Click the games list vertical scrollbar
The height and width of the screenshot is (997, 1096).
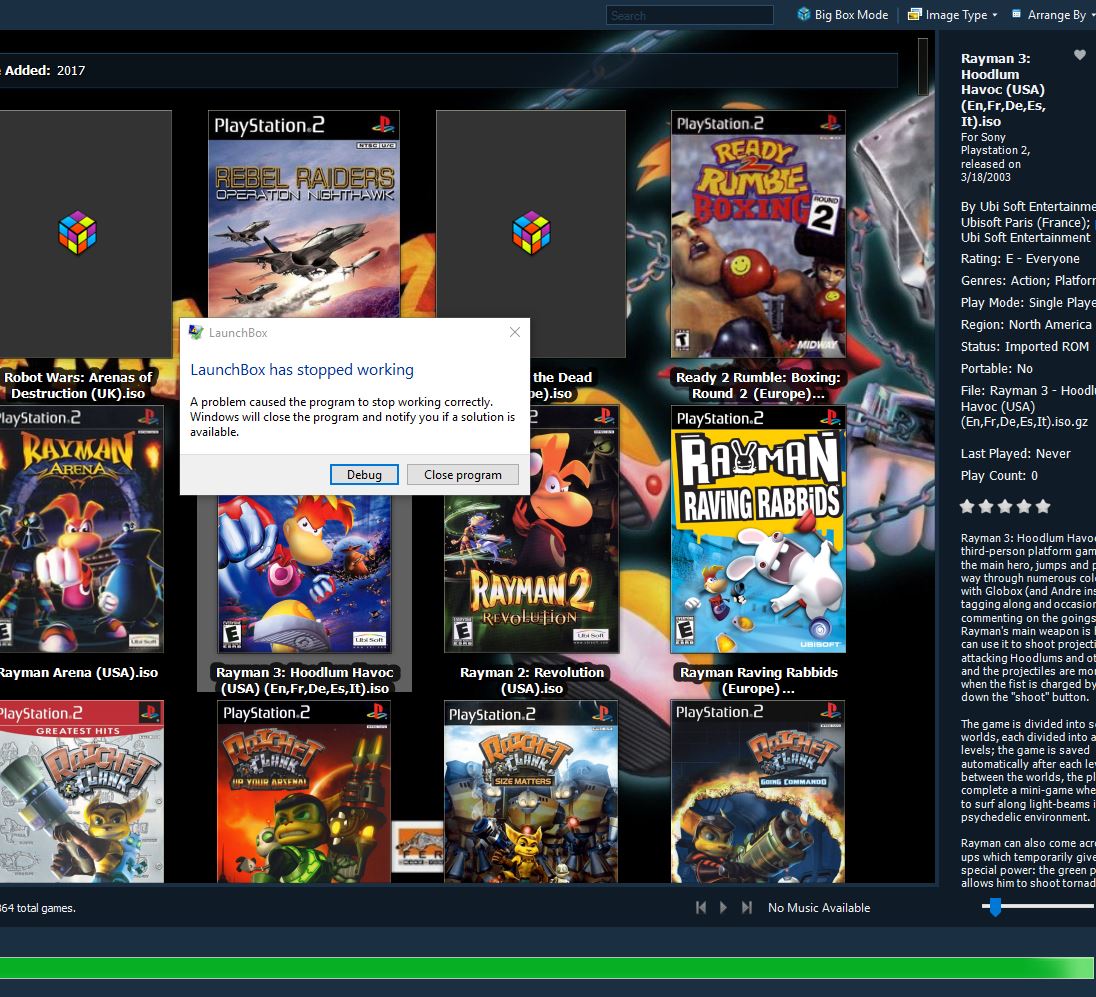coord(923,66)
